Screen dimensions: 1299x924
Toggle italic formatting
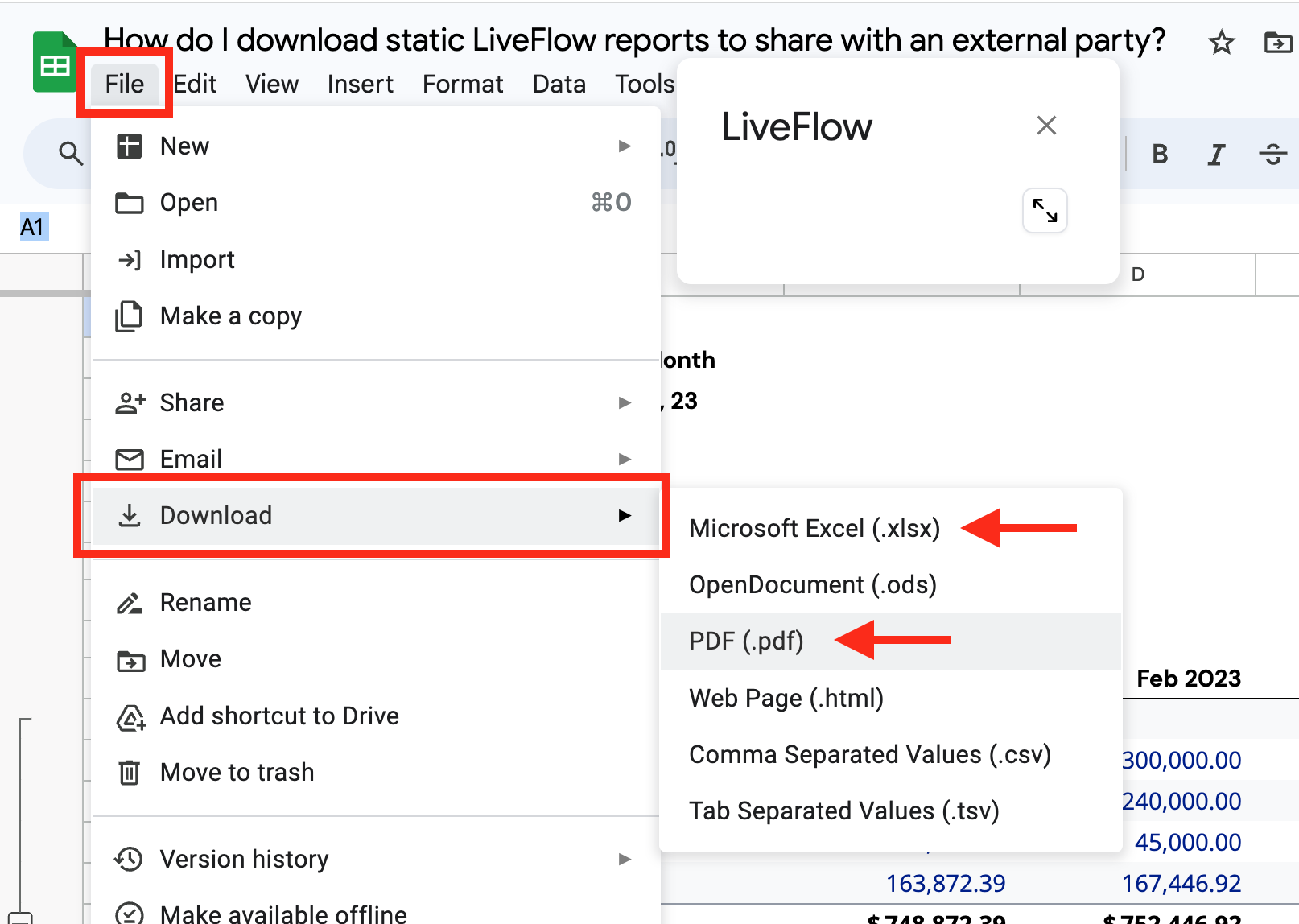pos(1216,154)
